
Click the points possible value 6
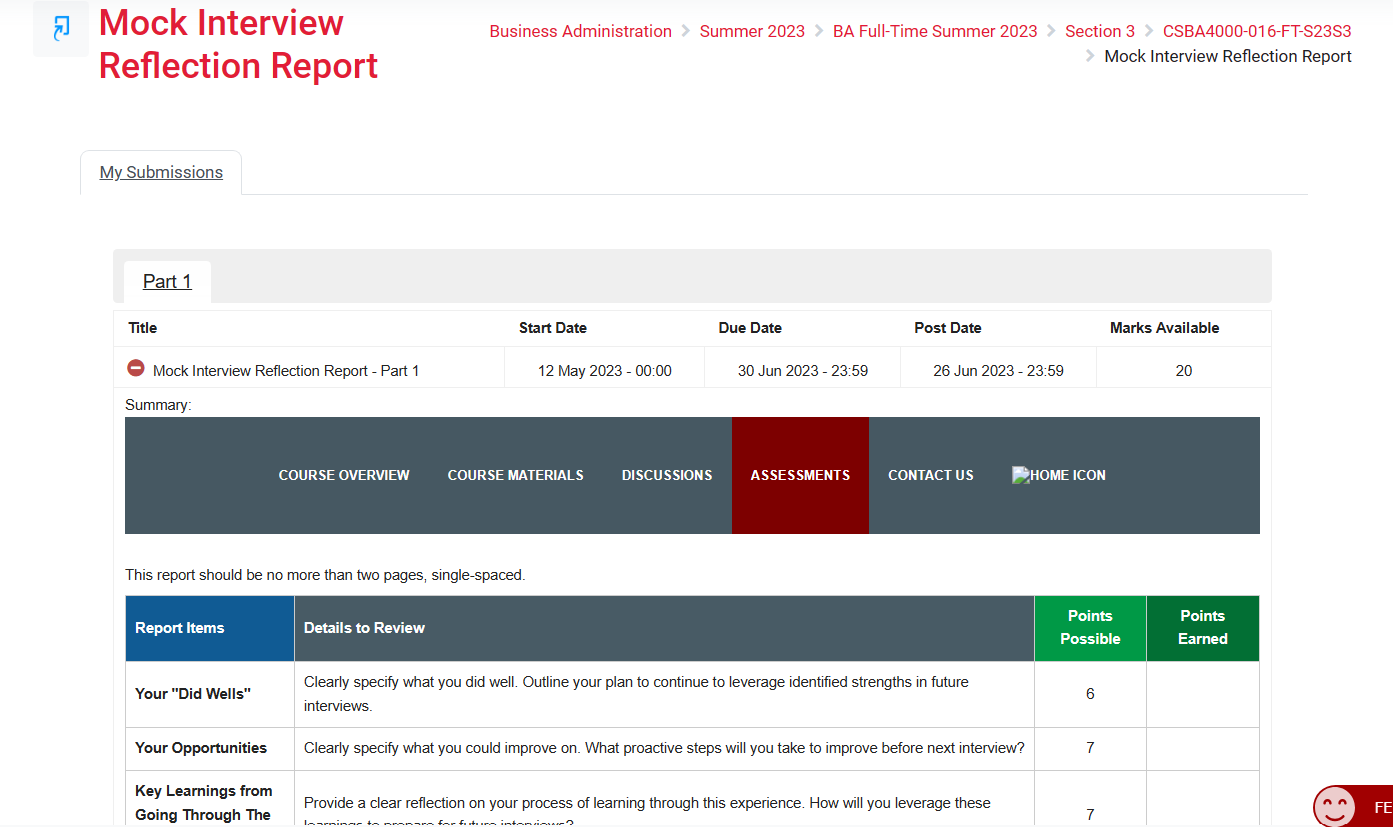pyautogui.click(x=1090, y=694)
